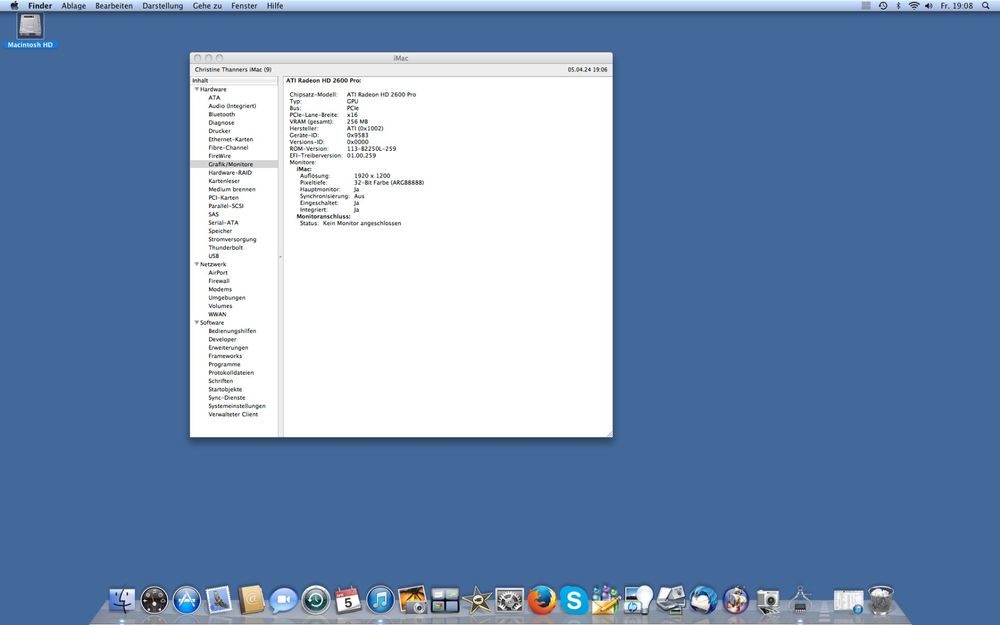Collapse the Software section in the sidebar
Viewport: 1000px width, 625px height.
pos(197,322)
